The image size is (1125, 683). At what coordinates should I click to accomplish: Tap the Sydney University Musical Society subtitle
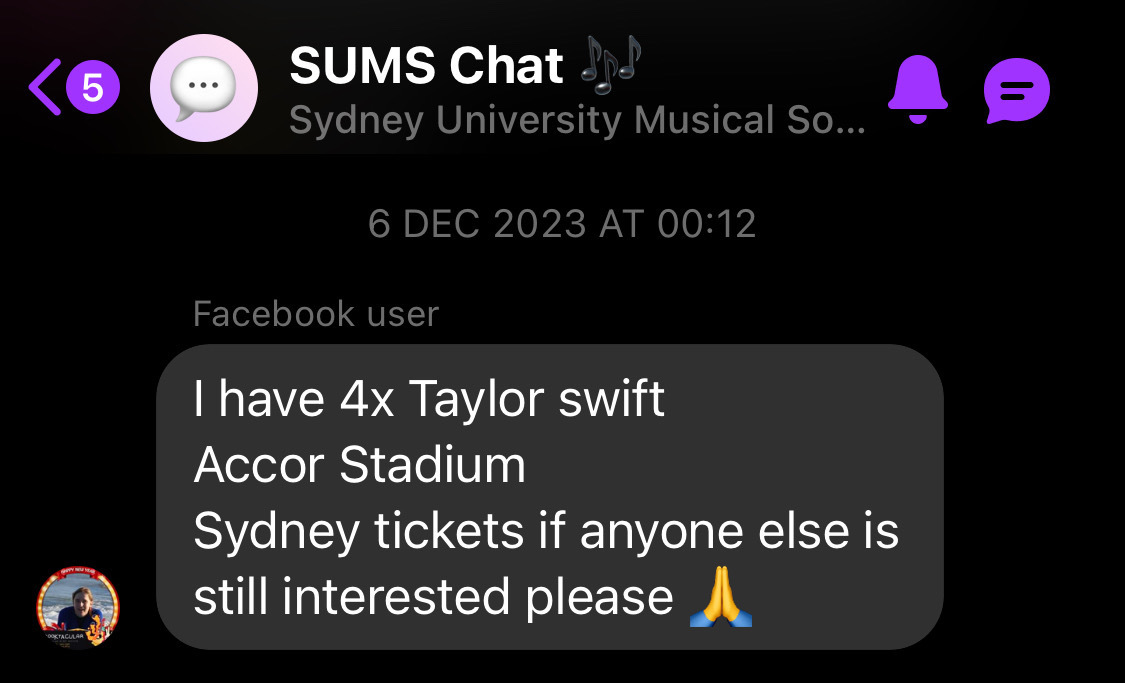coord(577,121)
